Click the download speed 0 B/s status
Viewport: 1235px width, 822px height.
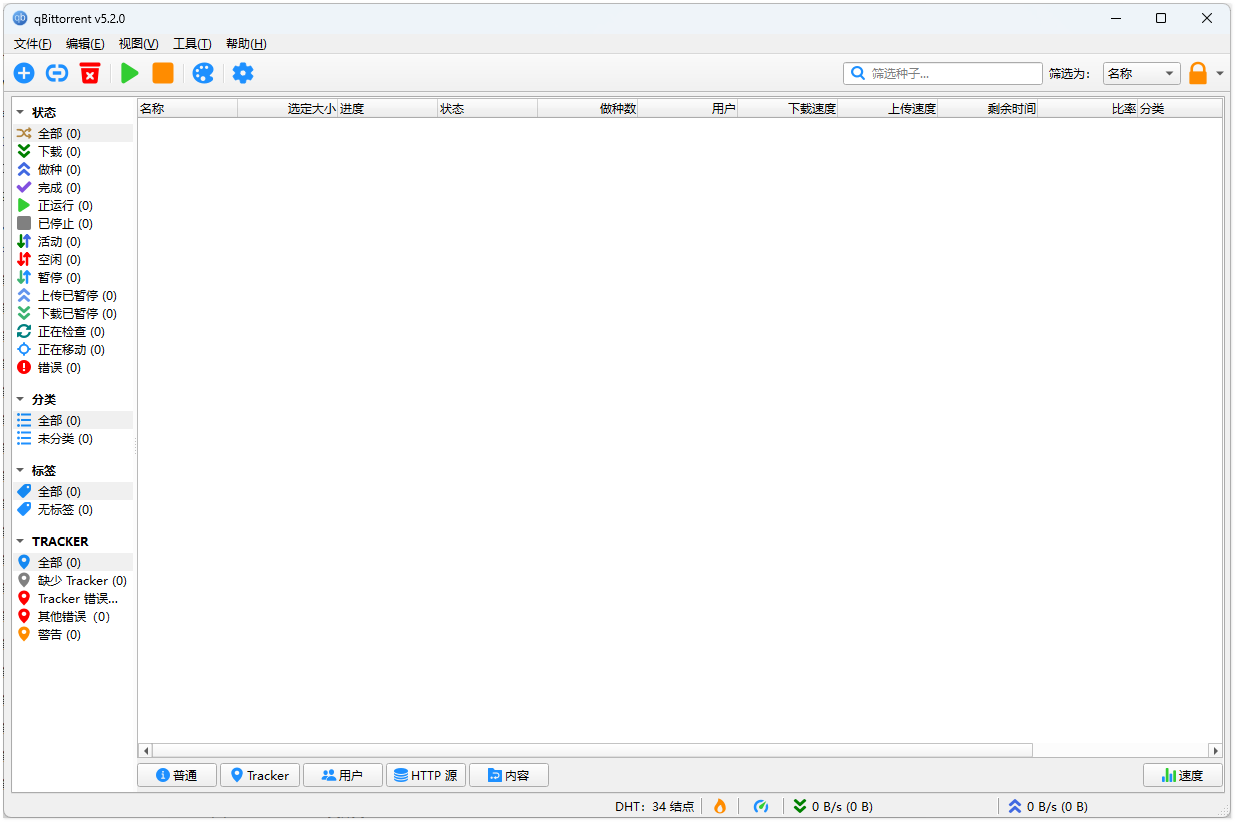point(834,806)
